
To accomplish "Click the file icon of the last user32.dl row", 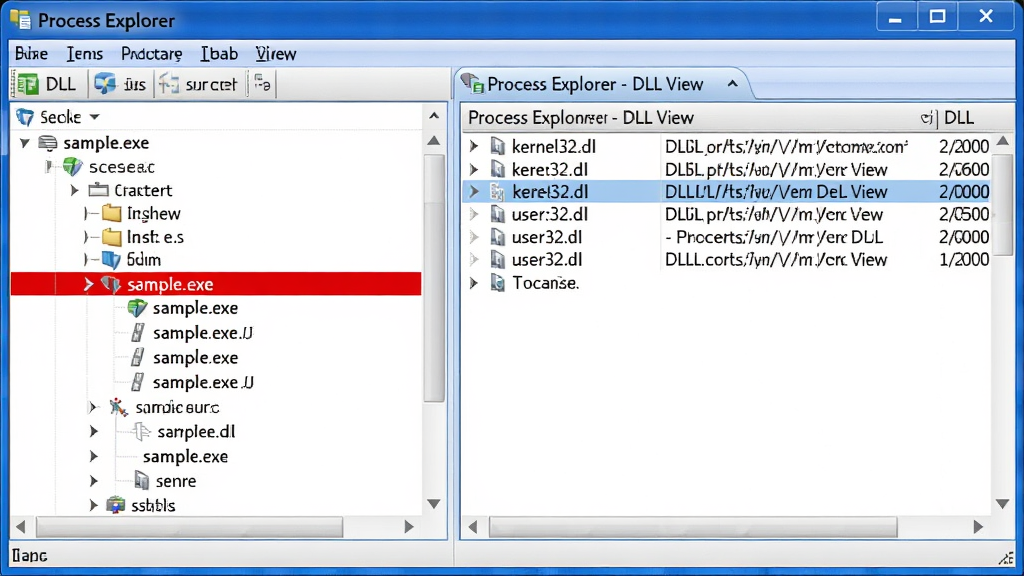I will pyautogui.click(x=498, y=260).
